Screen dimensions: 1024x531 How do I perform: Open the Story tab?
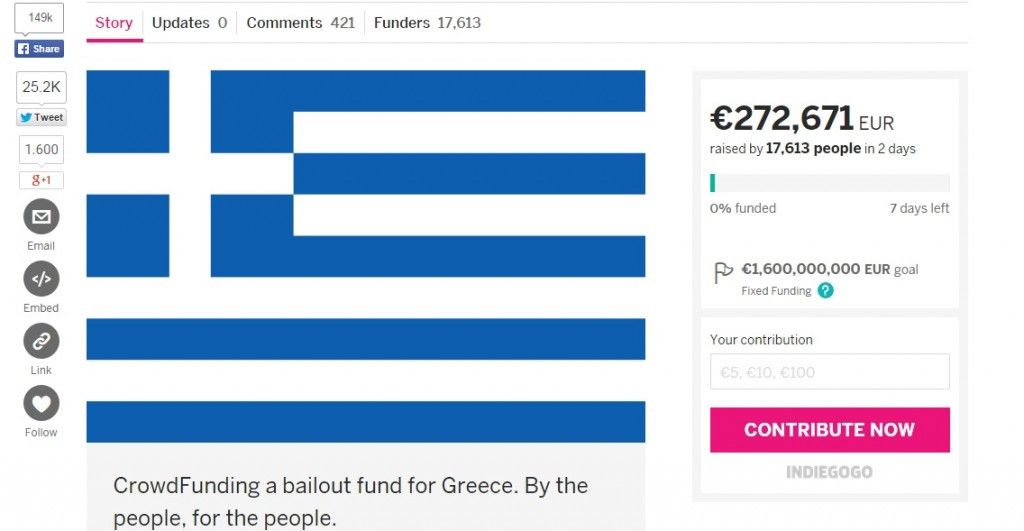pos(114,23)
